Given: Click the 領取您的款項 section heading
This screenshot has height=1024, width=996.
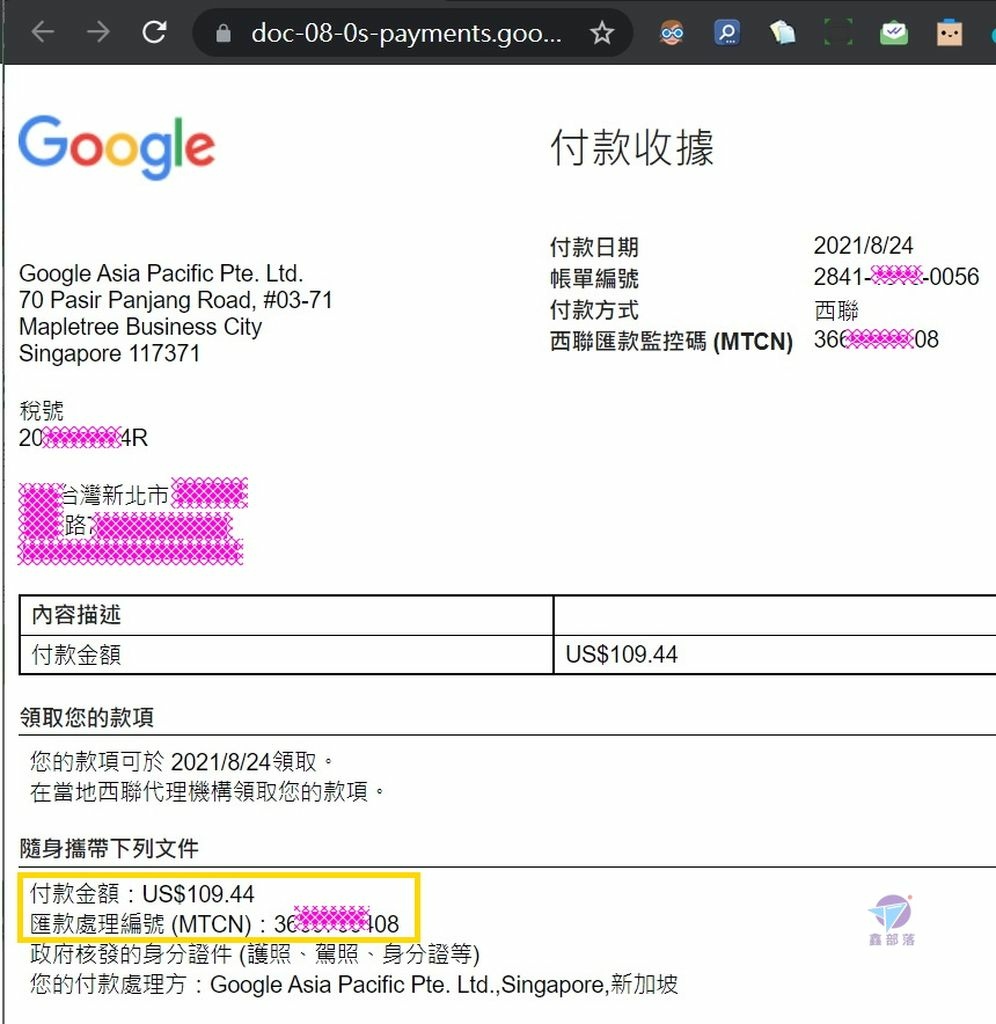Looking at the screenshot, I should [x=86, y=717].
